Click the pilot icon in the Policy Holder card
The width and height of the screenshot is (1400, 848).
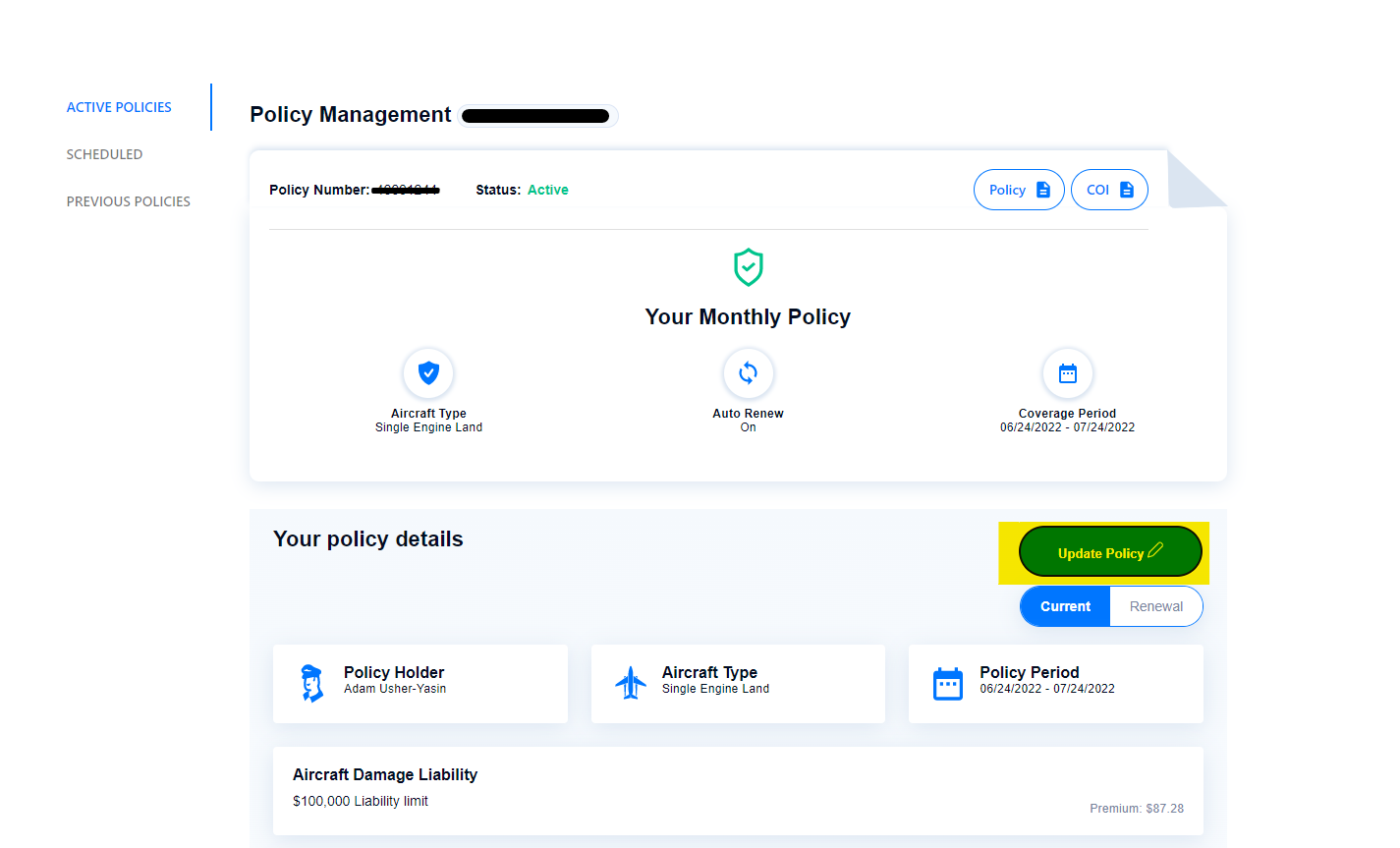[x=311, y=683]
